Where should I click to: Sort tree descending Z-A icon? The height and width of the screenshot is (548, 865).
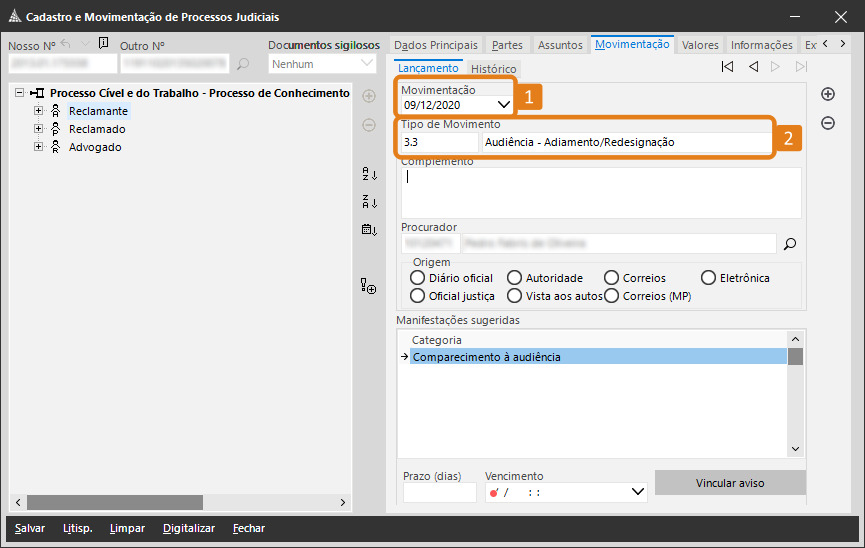coord(369,202)
